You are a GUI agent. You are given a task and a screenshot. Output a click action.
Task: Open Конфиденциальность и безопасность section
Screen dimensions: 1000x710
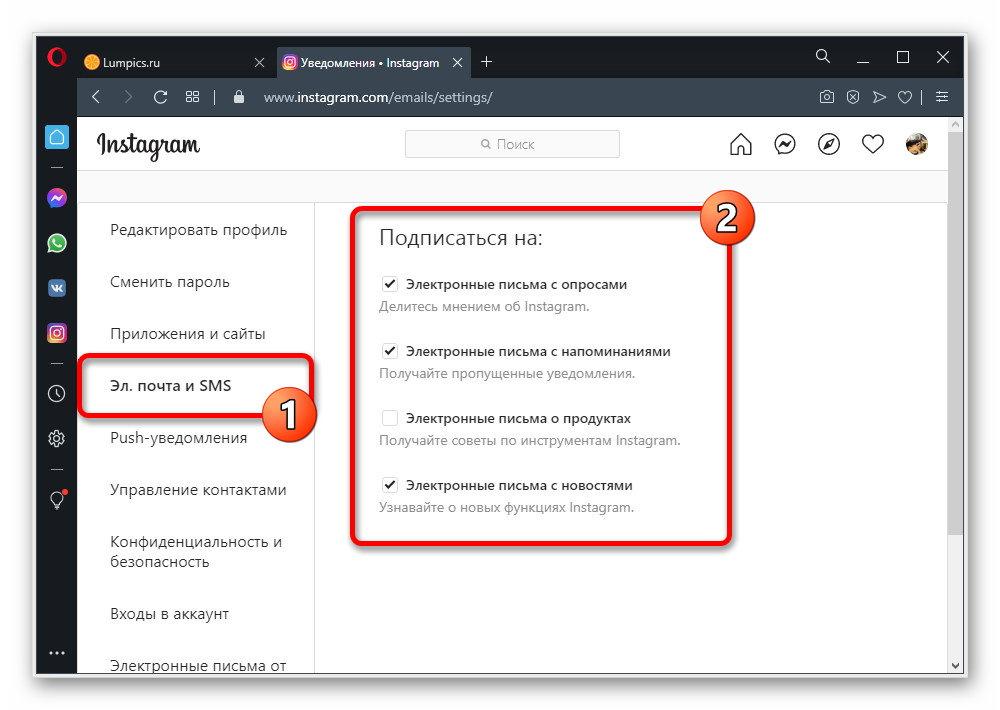[x=196, y=552]
